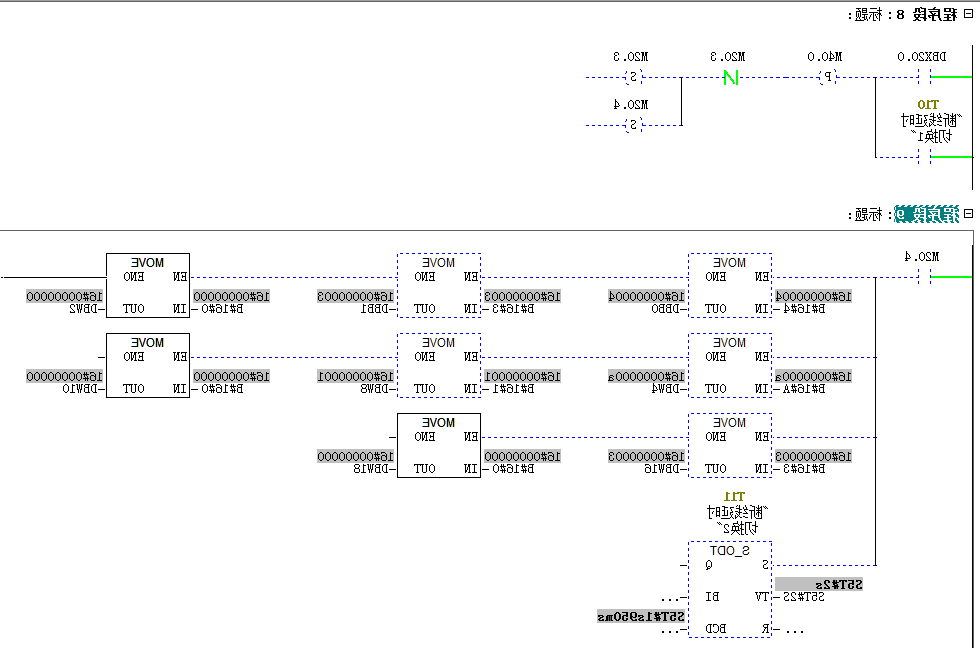Click B#16#3 input of the DBW16 MOVE
The image size is (980, 648).
pos(804,469)
